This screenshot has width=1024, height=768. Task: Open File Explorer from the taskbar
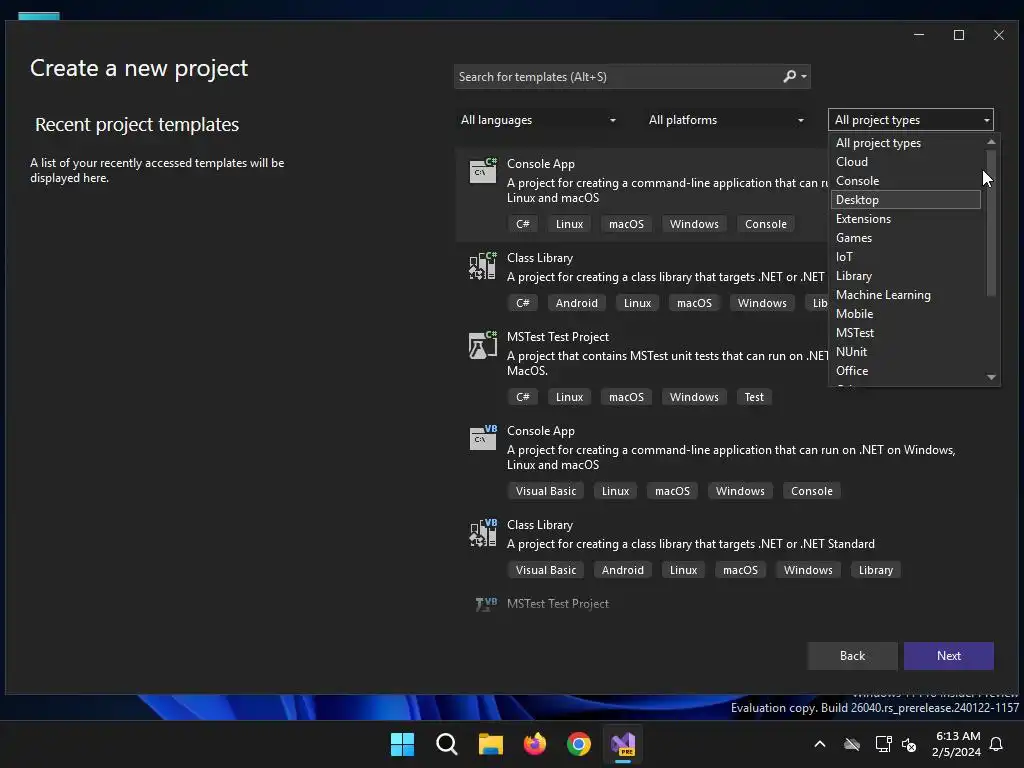pyautogui.click(x=490, y=744)
